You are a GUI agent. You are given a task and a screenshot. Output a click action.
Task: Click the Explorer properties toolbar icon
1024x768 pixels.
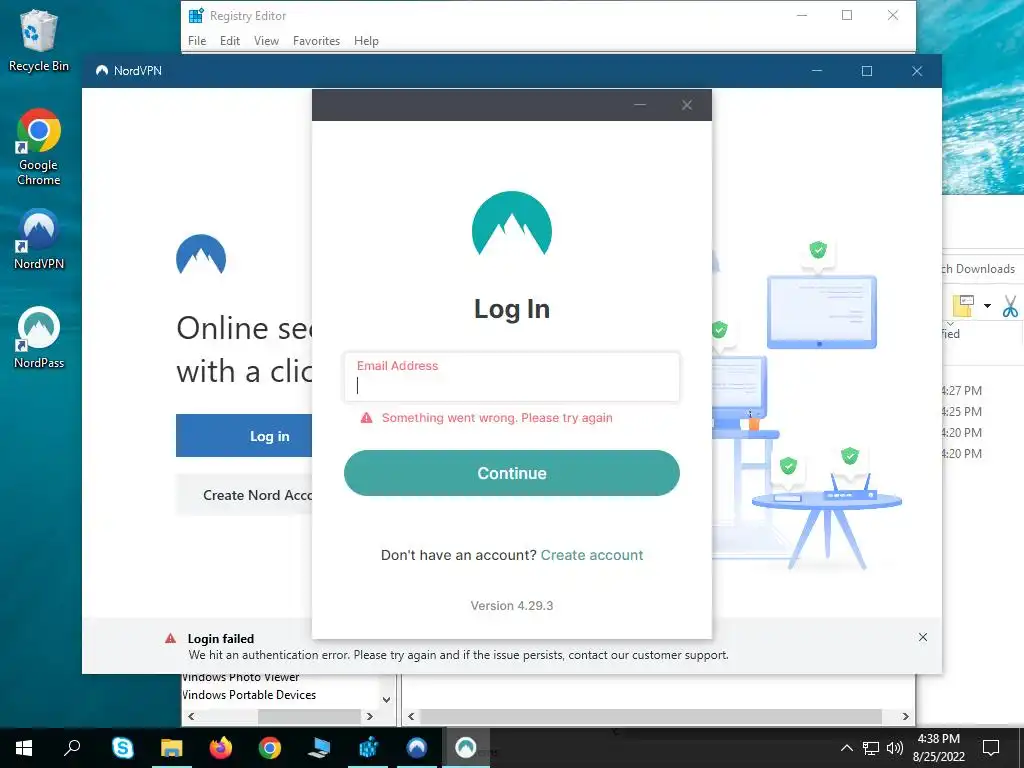point(963,306)
